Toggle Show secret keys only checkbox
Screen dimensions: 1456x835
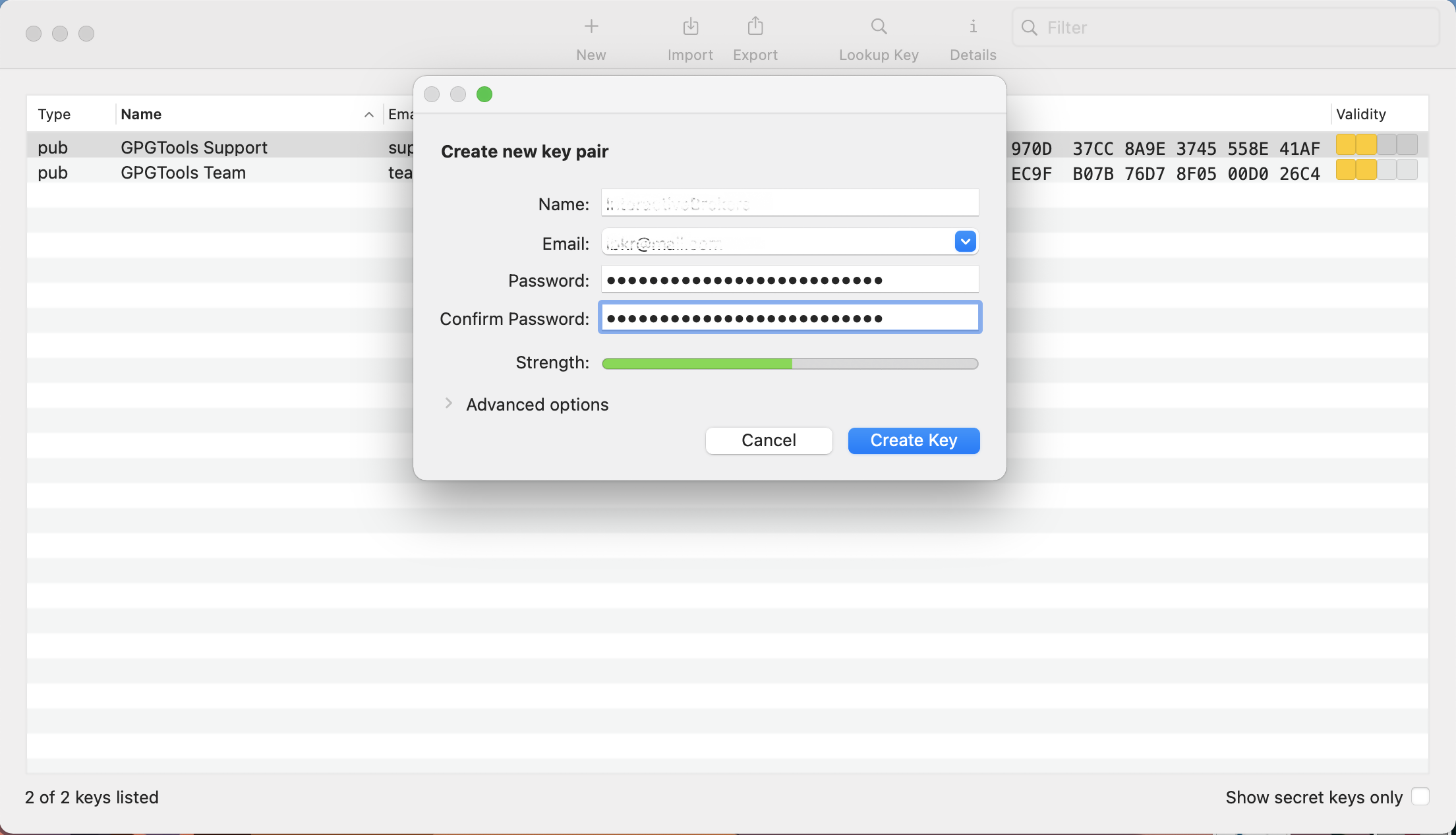coord(1420,796)
